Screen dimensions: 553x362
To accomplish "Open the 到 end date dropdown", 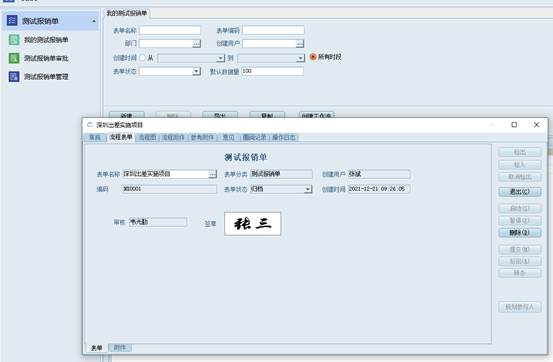I will [300, 58].
